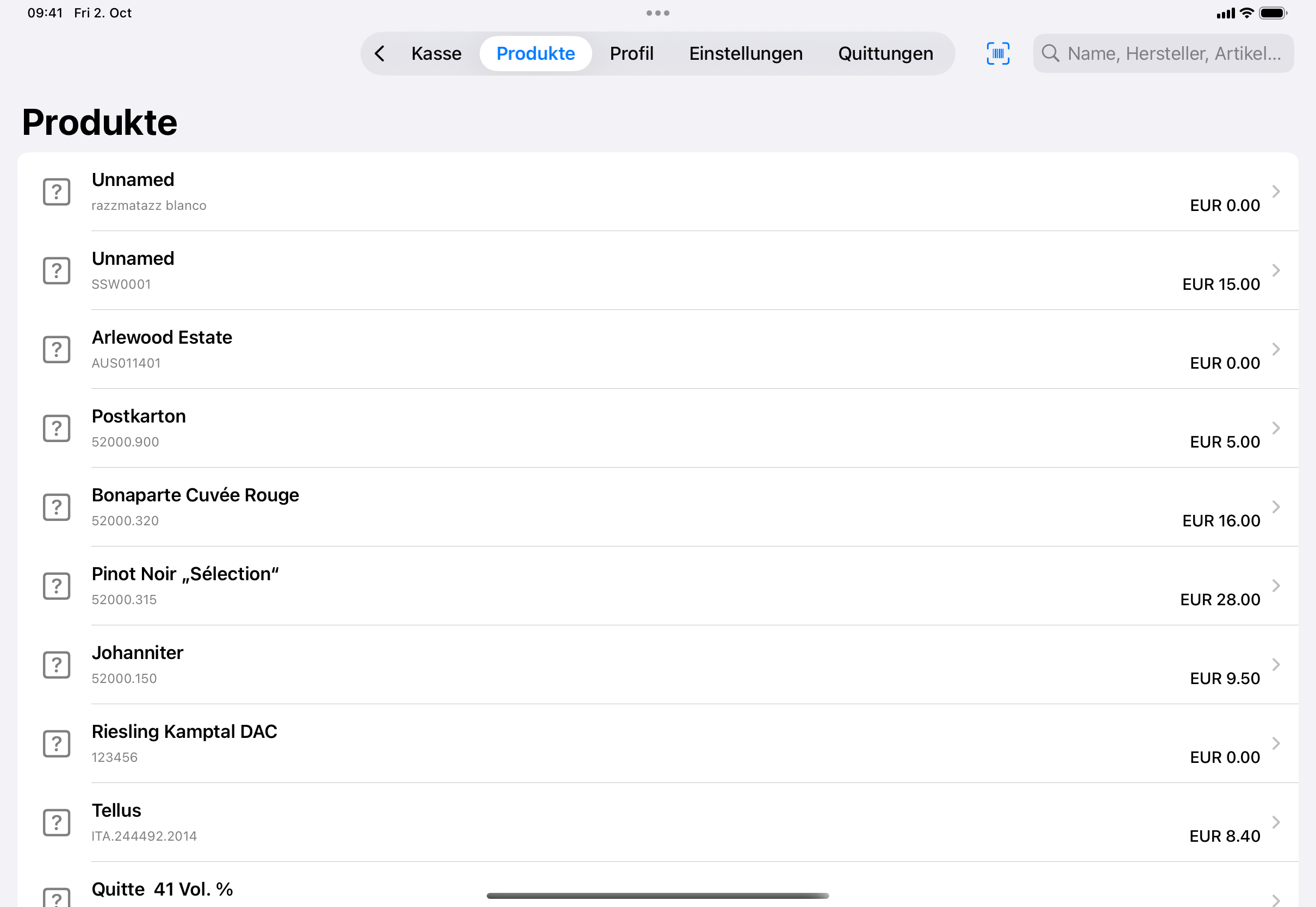Image resolution: width=1316 pixels, height=907 pixels.
Task: Tap the placeholder image for Tellus
Action: [x=56, y=822]
